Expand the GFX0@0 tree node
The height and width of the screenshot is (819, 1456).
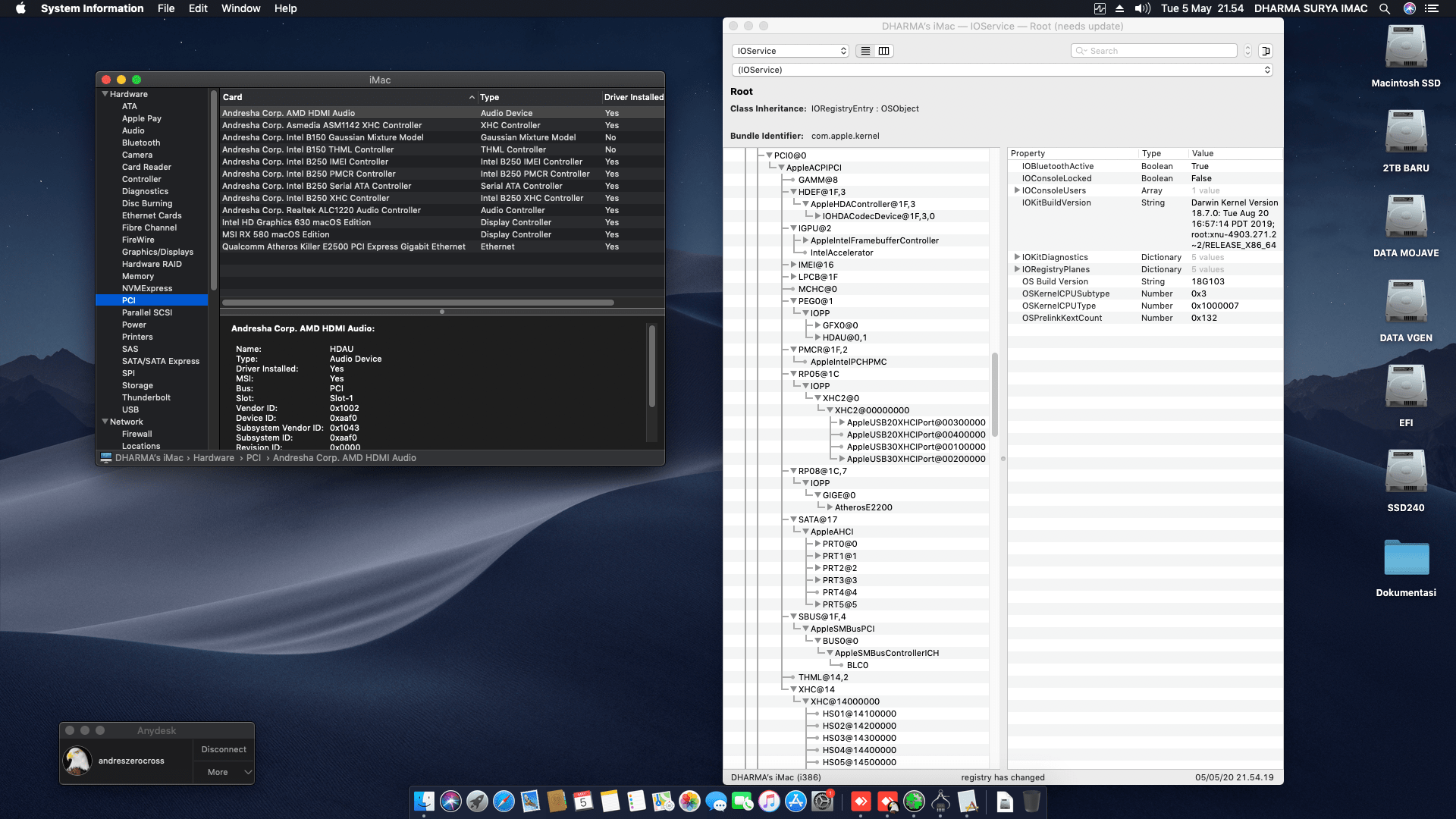817,325
